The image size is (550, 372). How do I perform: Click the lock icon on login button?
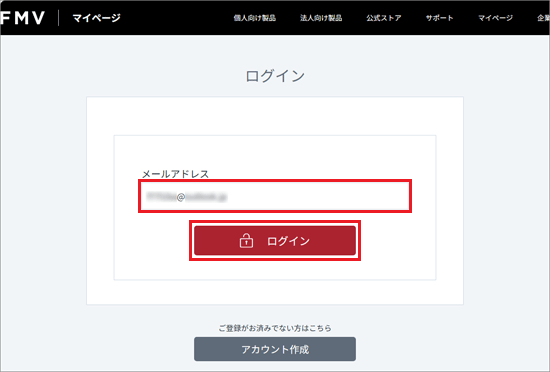click(x=246, y=241)
